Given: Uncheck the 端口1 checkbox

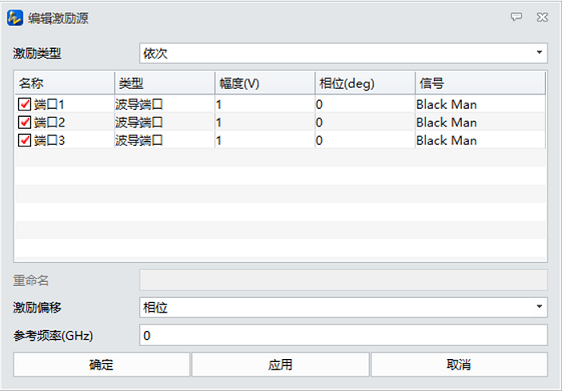Looking at the screenshot, I should 24,104.
